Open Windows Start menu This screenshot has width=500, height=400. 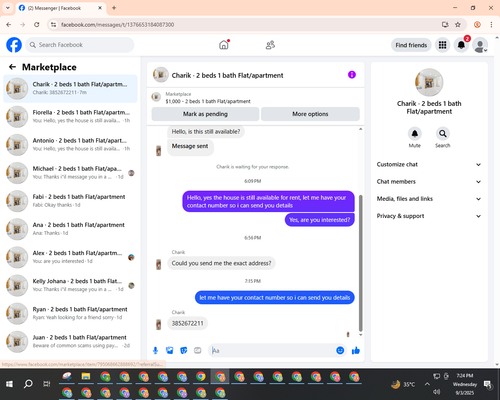point(9,384)
